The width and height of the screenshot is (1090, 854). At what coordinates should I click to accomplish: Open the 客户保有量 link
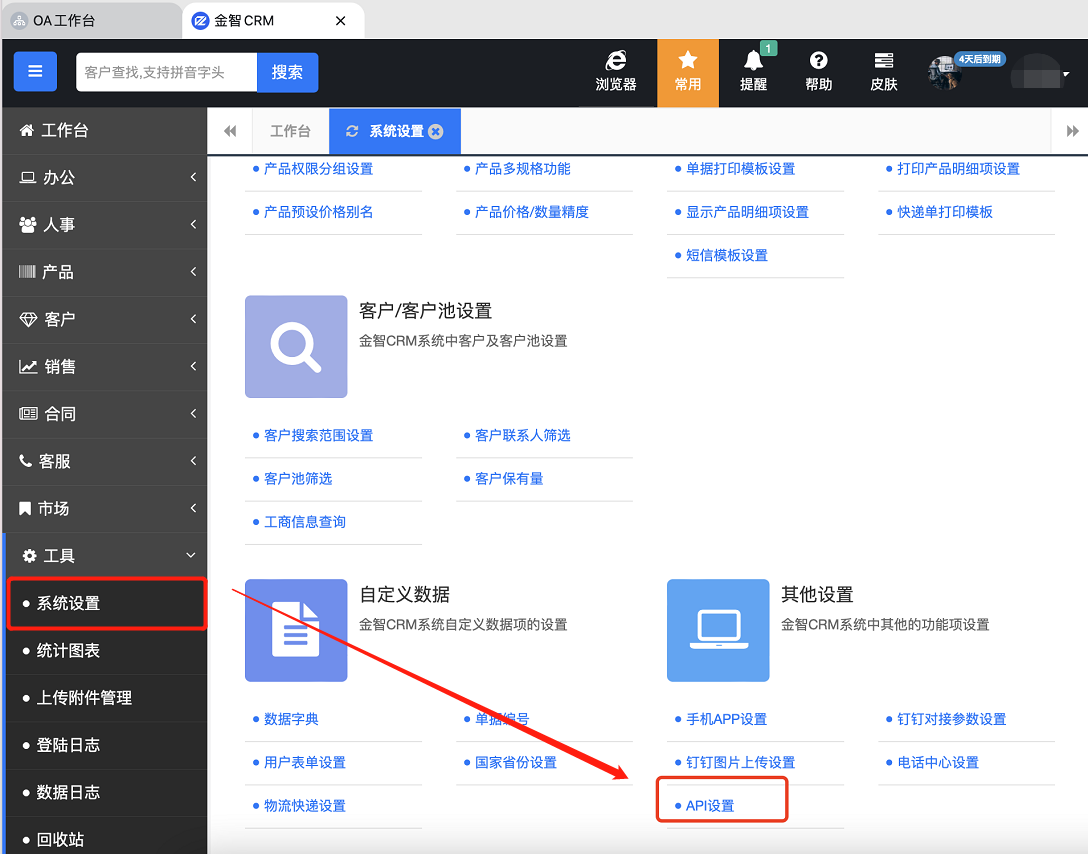[x=509, y=478]
